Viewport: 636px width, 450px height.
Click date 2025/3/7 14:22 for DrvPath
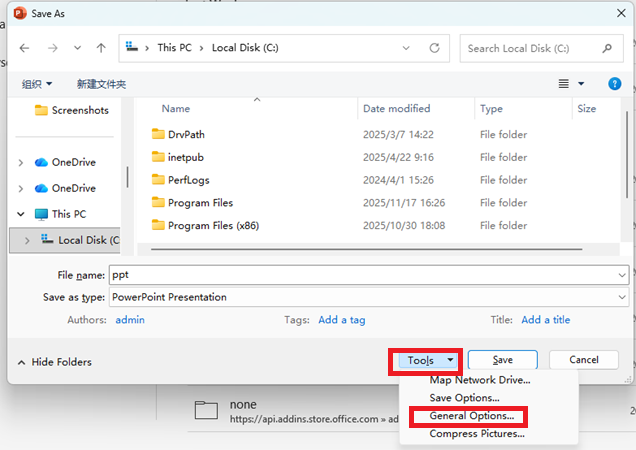tap(398, 134)
